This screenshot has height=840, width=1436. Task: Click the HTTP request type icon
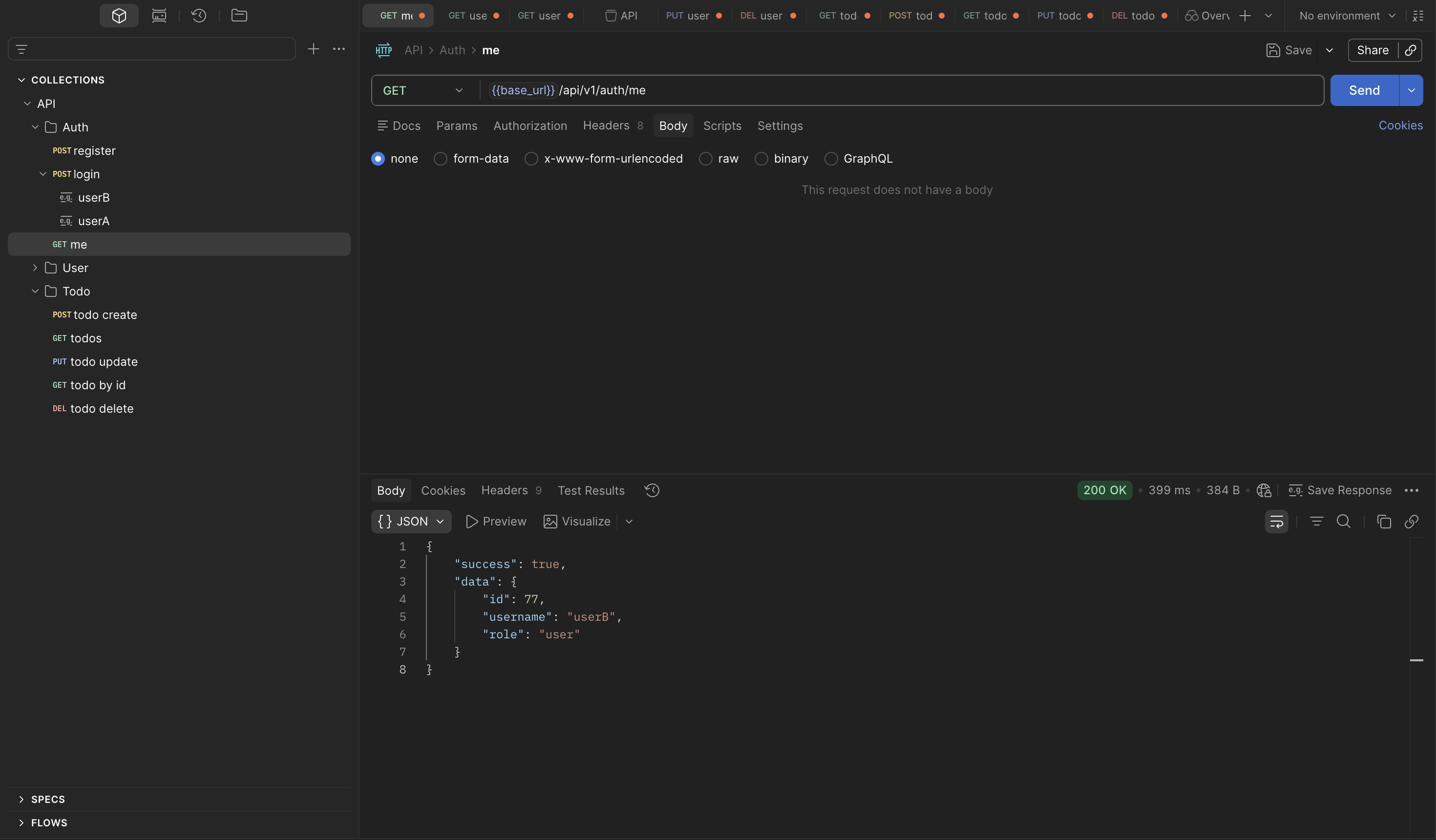(383, 50)
